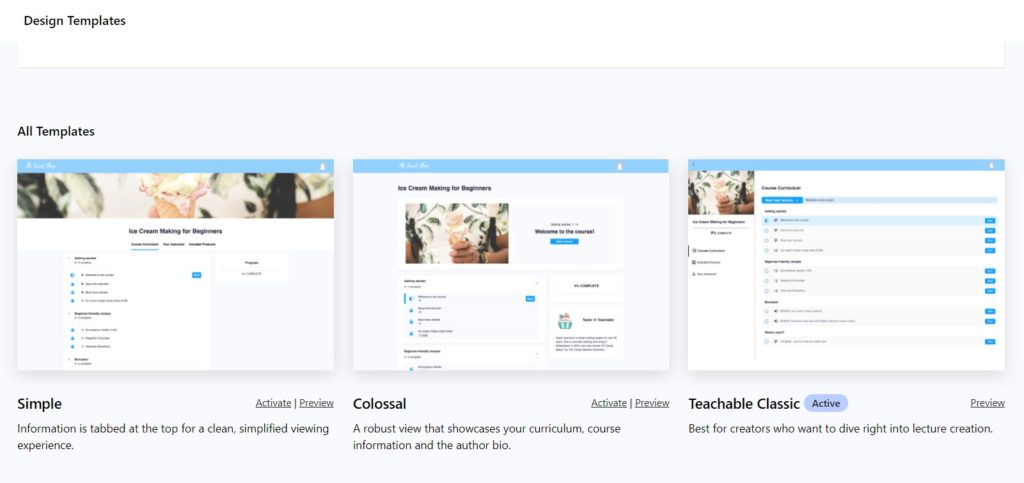1024x483 pixels.
Task: Open Preview for the Colossal template
Action: pos(652,403)
